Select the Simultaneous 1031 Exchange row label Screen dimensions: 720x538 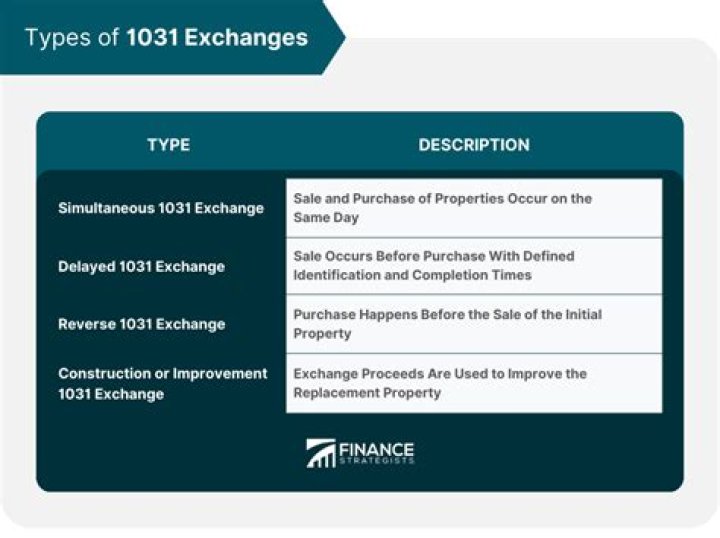161,208
